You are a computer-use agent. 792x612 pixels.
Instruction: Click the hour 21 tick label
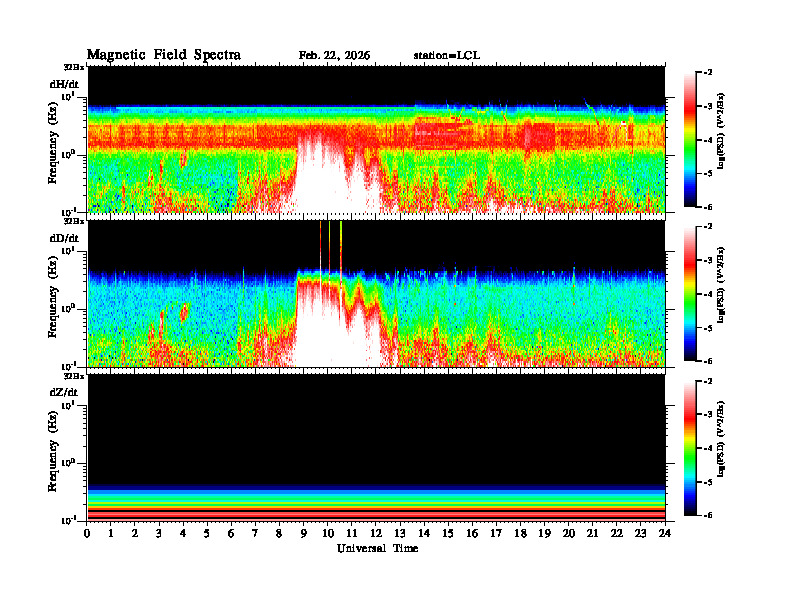[x=592, y=533]
